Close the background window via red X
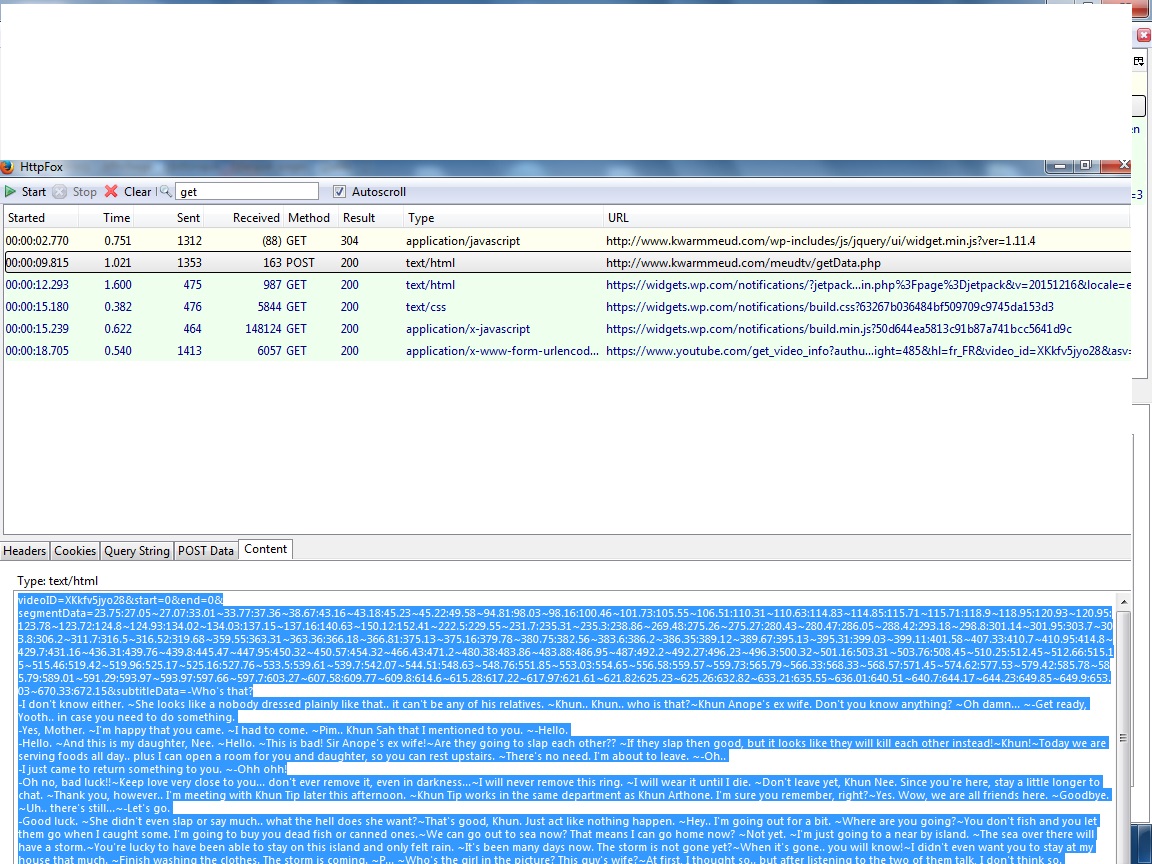This screenshot has height=864, width=1152. pos(1144,35)
